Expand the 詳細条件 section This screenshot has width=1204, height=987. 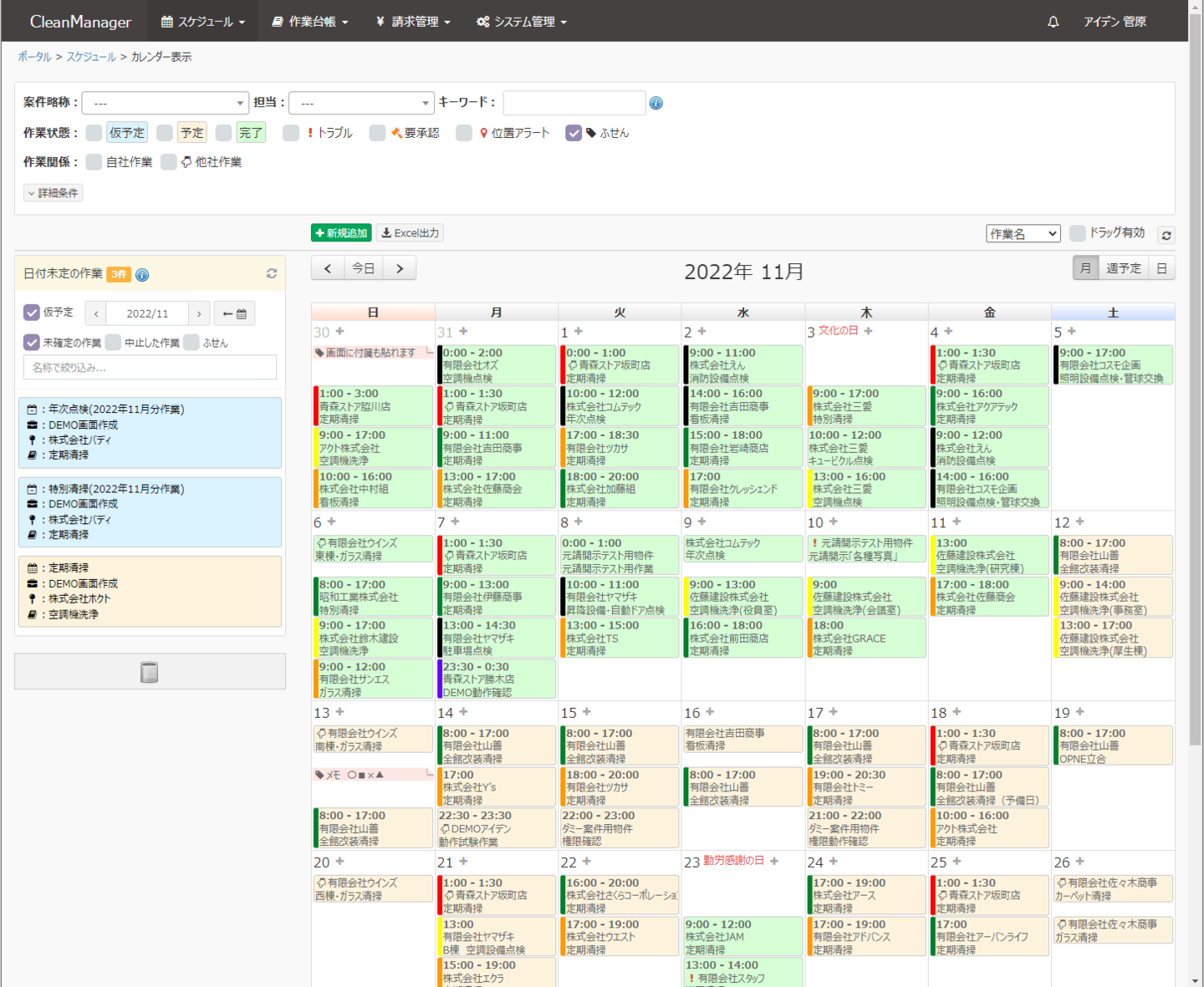tap(54, 193)
